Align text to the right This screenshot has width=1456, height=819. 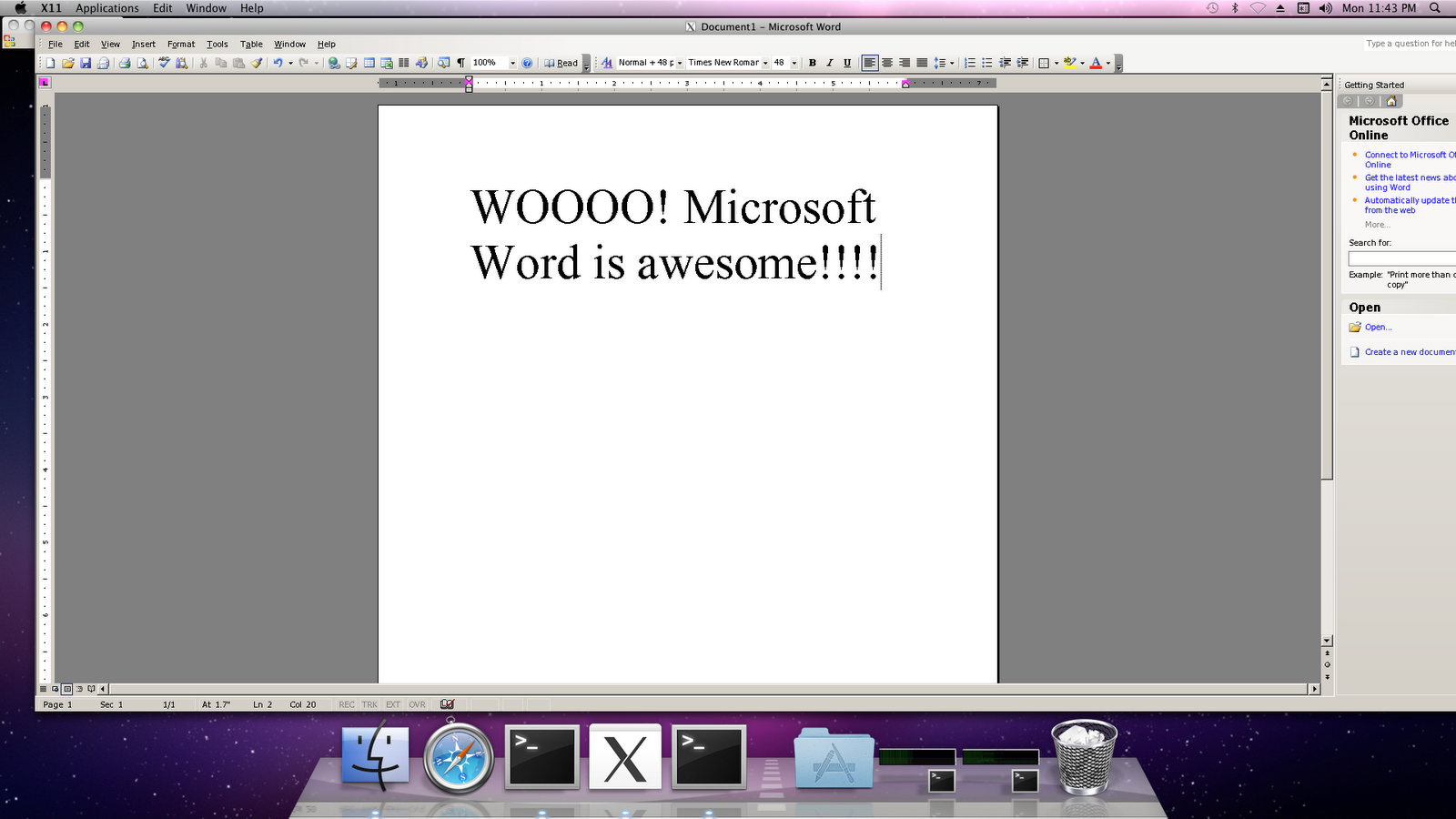(905, 63)
